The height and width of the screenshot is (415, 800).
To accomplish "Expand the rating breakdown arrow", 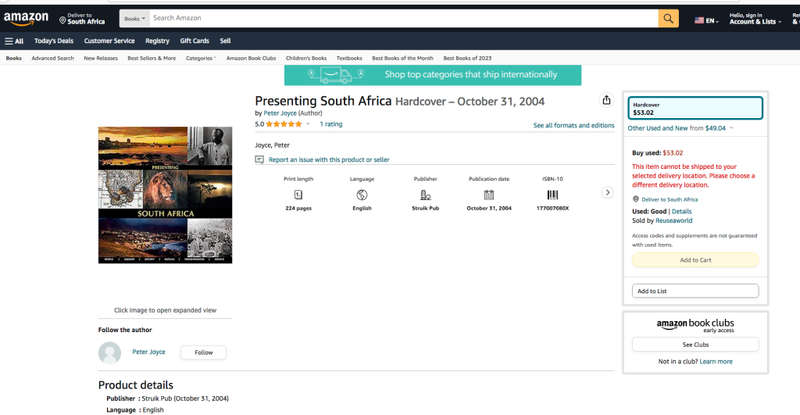I will 308,124.
